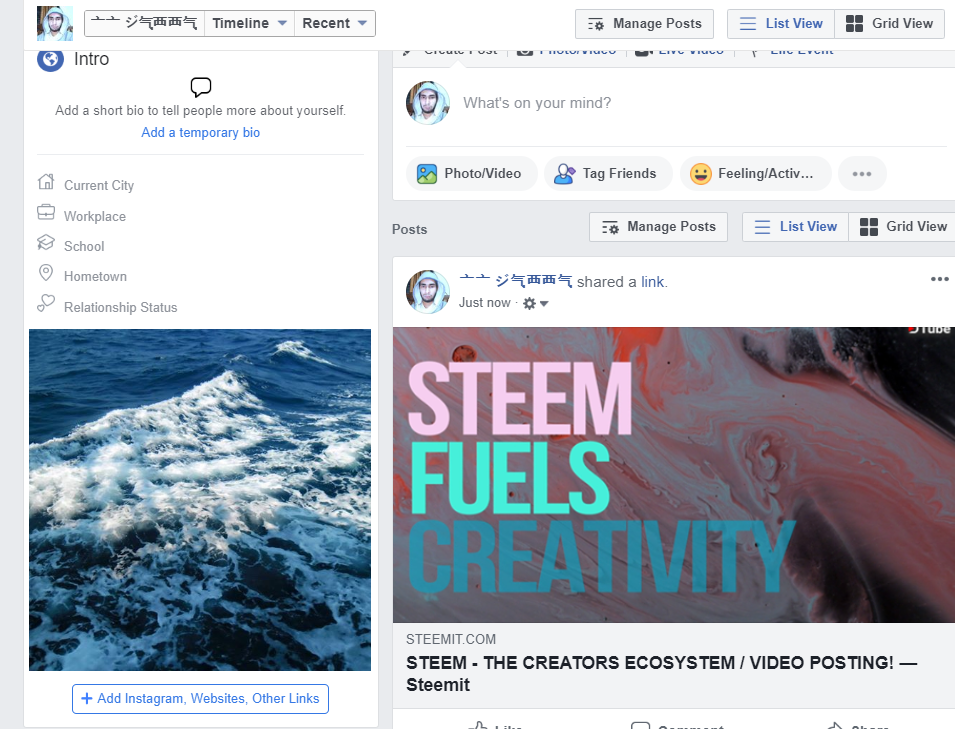Add Current City in Intro
The height and width of the screenshot is (729, 955).
pyautogui.click(x=99, y=185)
